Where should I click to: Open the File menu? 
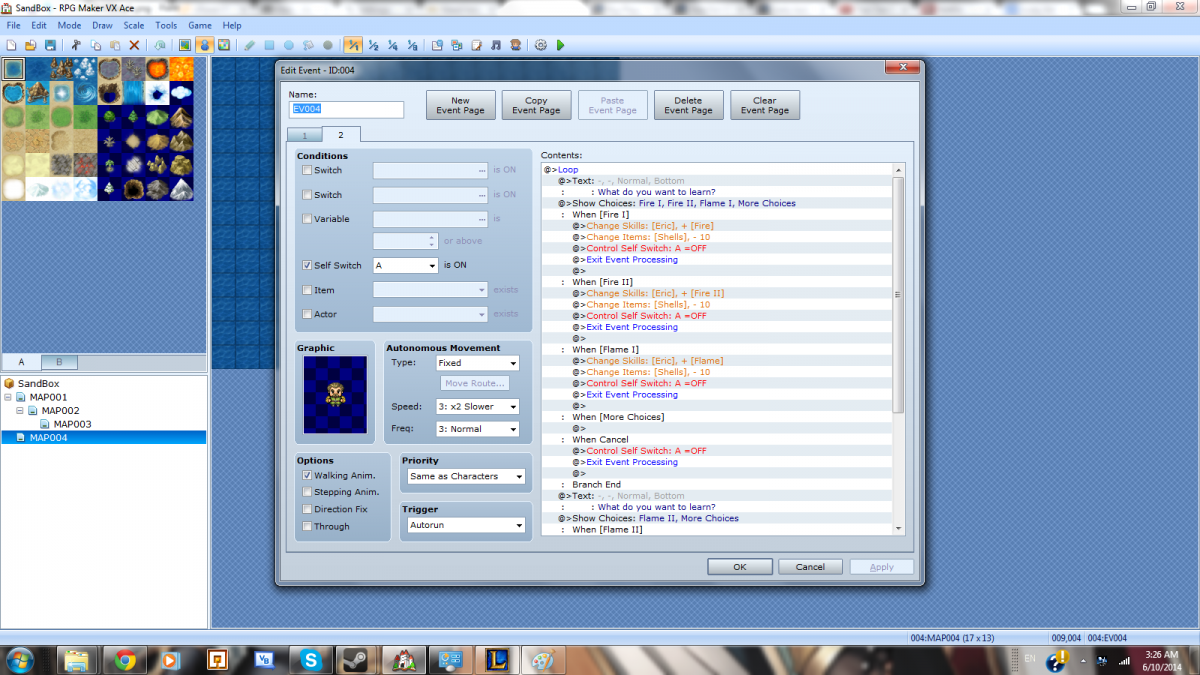pos(14,25)
